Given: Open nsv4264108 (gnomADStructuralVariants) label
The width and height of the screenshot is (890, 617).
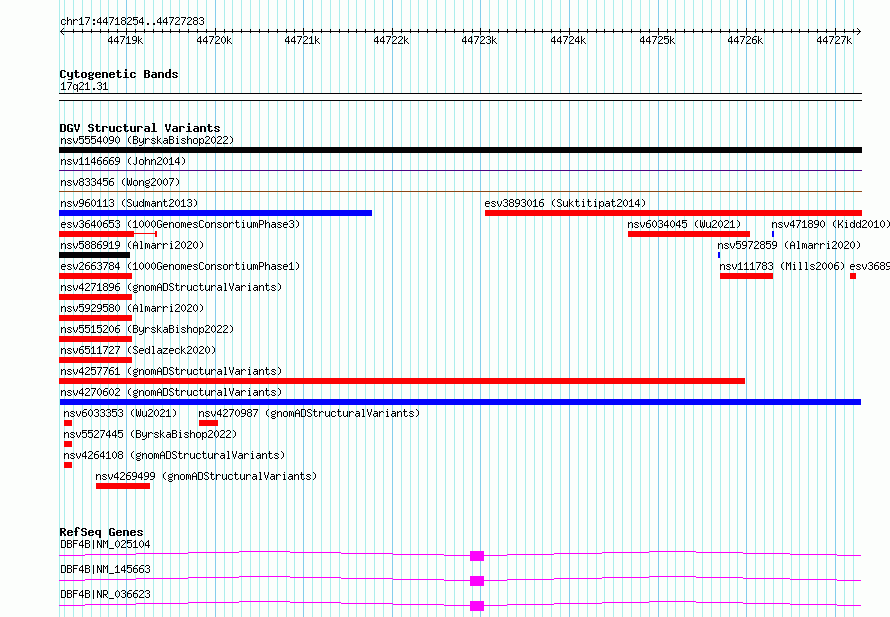Looking at the screenshot, I should tap(174, 455).
